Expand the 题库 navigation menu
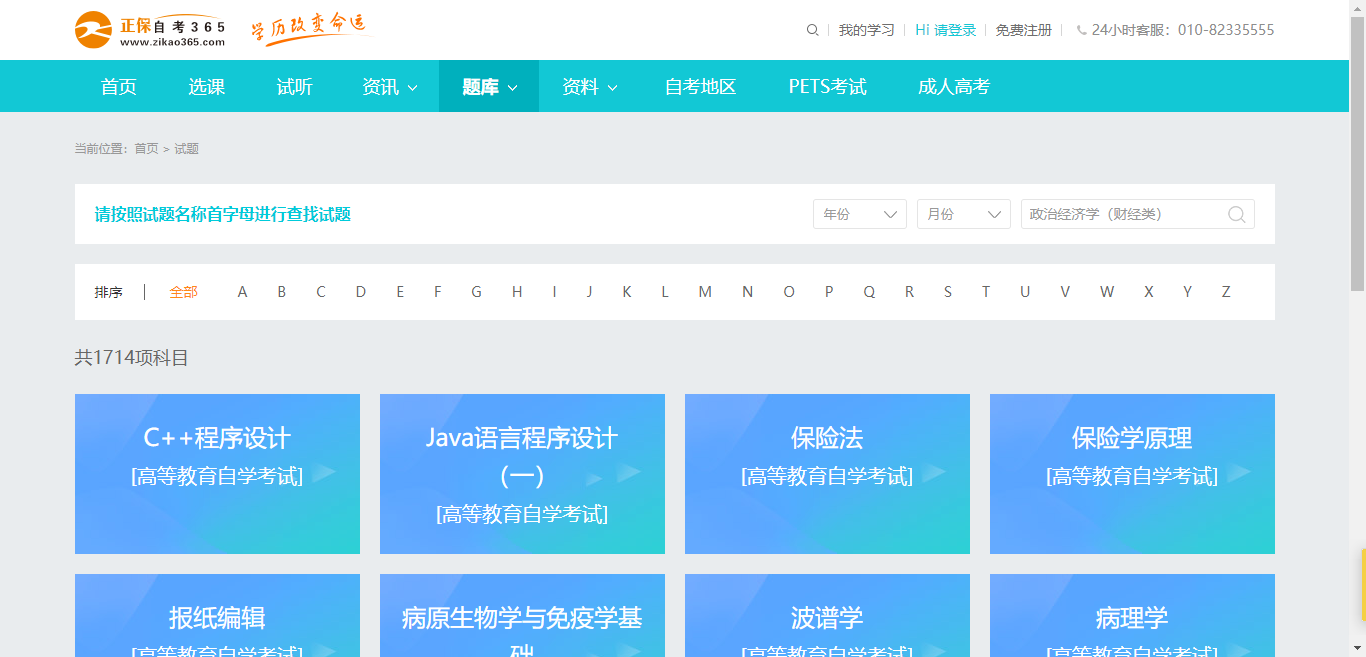 [x=489, y=87]
